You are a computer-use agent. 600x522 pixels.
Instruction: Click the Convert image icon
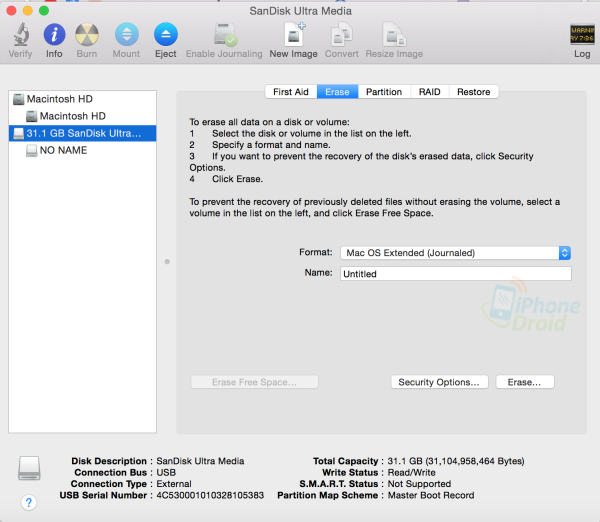point(342,34)
